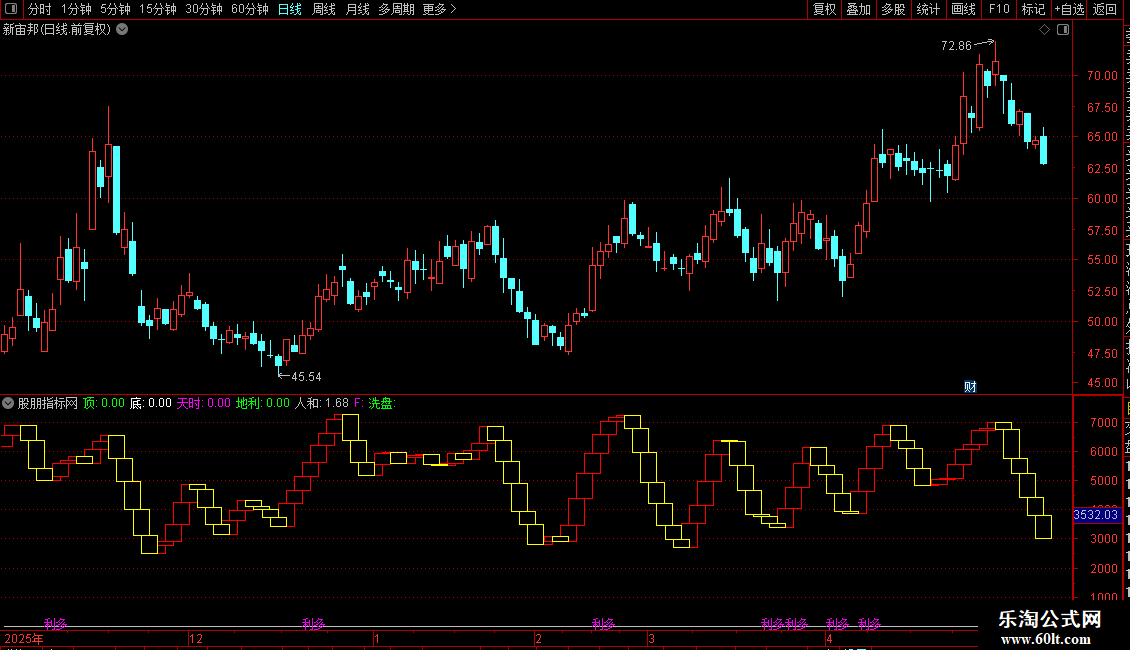The height and width of the screenshot is (650, 1130).
Task: Click the 70.00 price axis label
Action: pos(1102,76)
